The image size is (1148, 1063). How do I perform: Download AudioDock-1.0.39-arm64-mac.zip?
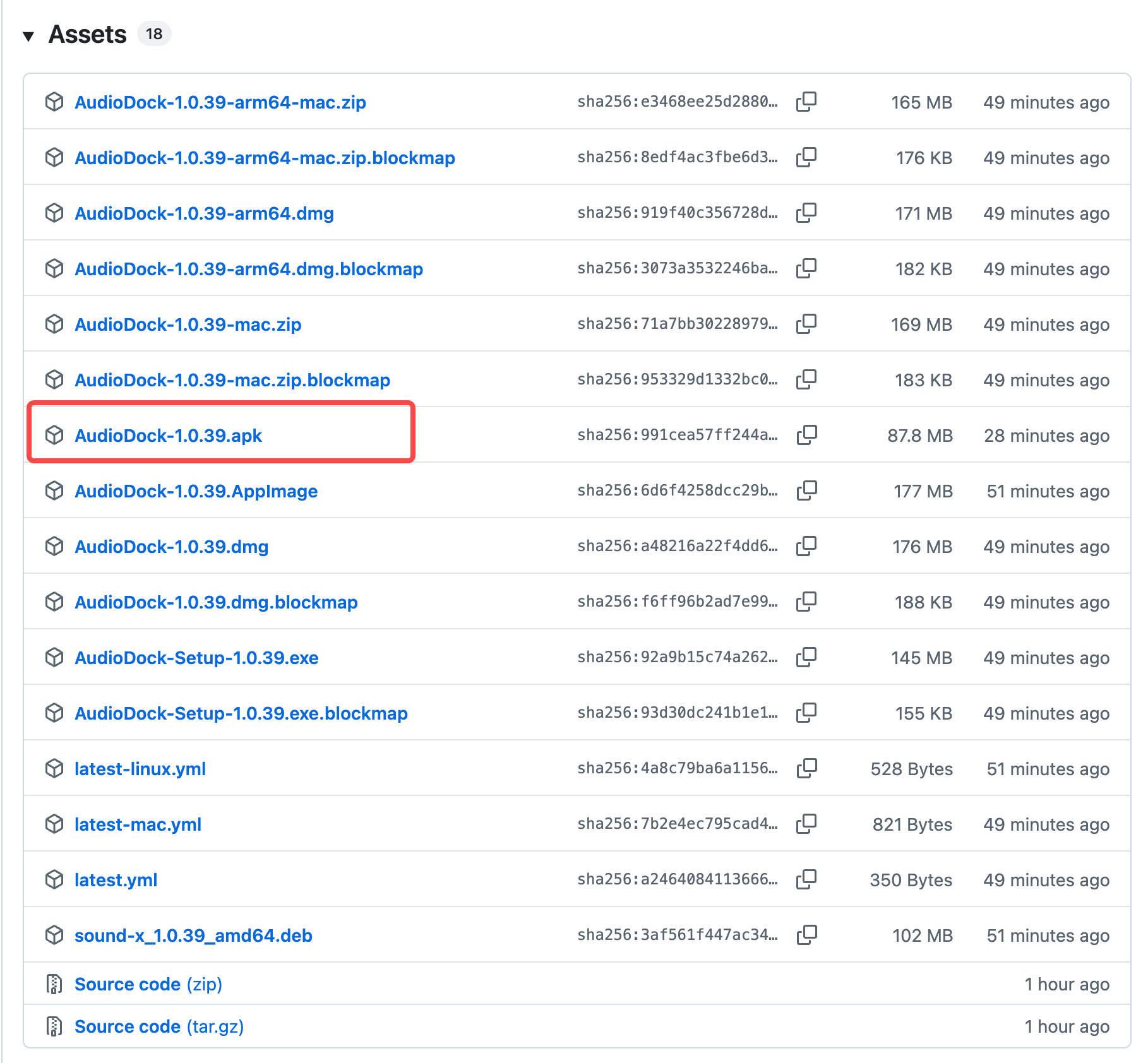point(220,102)
